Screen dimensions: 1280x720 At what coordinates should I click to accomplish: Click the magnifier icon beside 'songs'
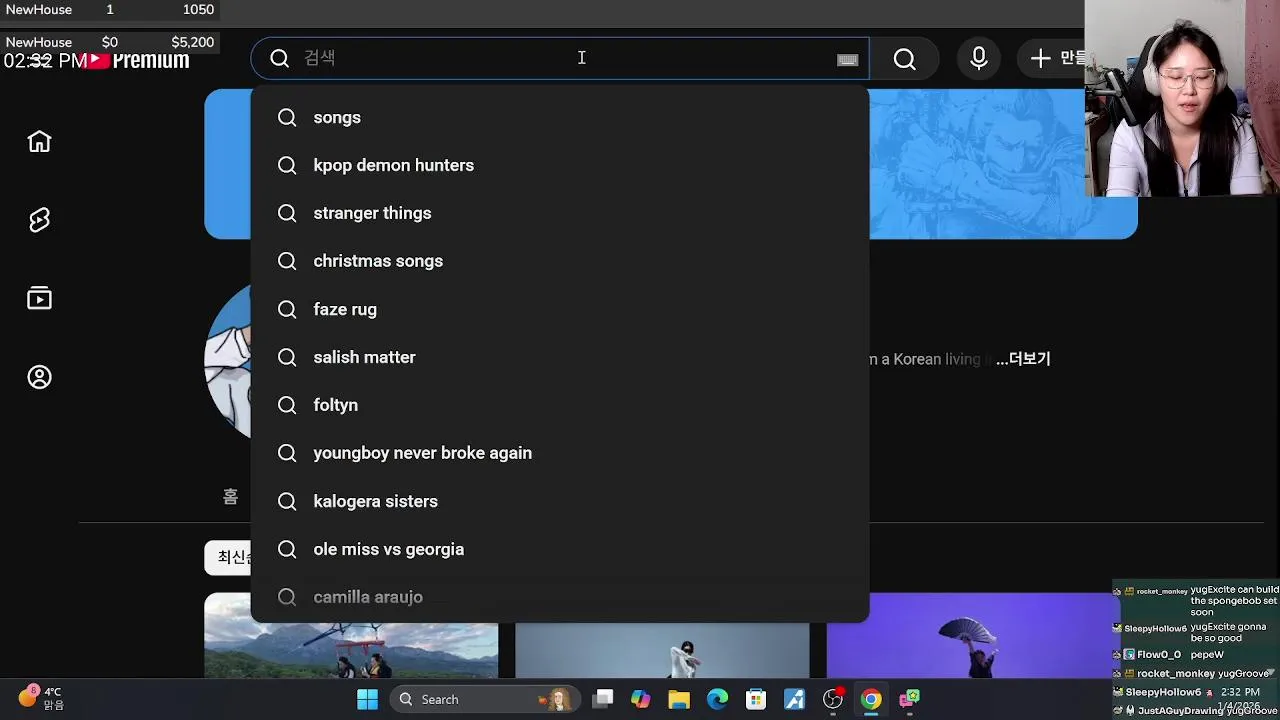click(287, 118)
